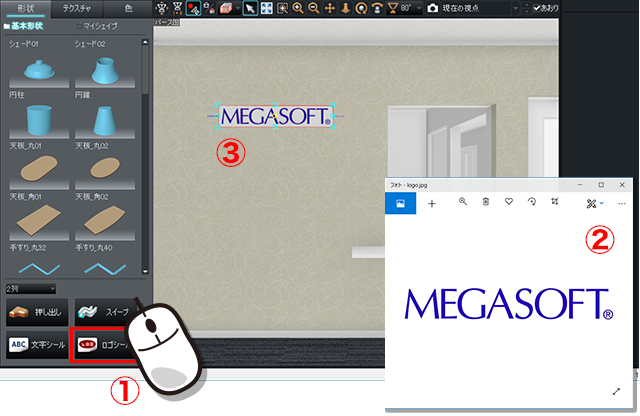The height and width of the screenshot is (416, 640).
Task: Click the heart favorite icon in Photos
Action: [509, 203]
